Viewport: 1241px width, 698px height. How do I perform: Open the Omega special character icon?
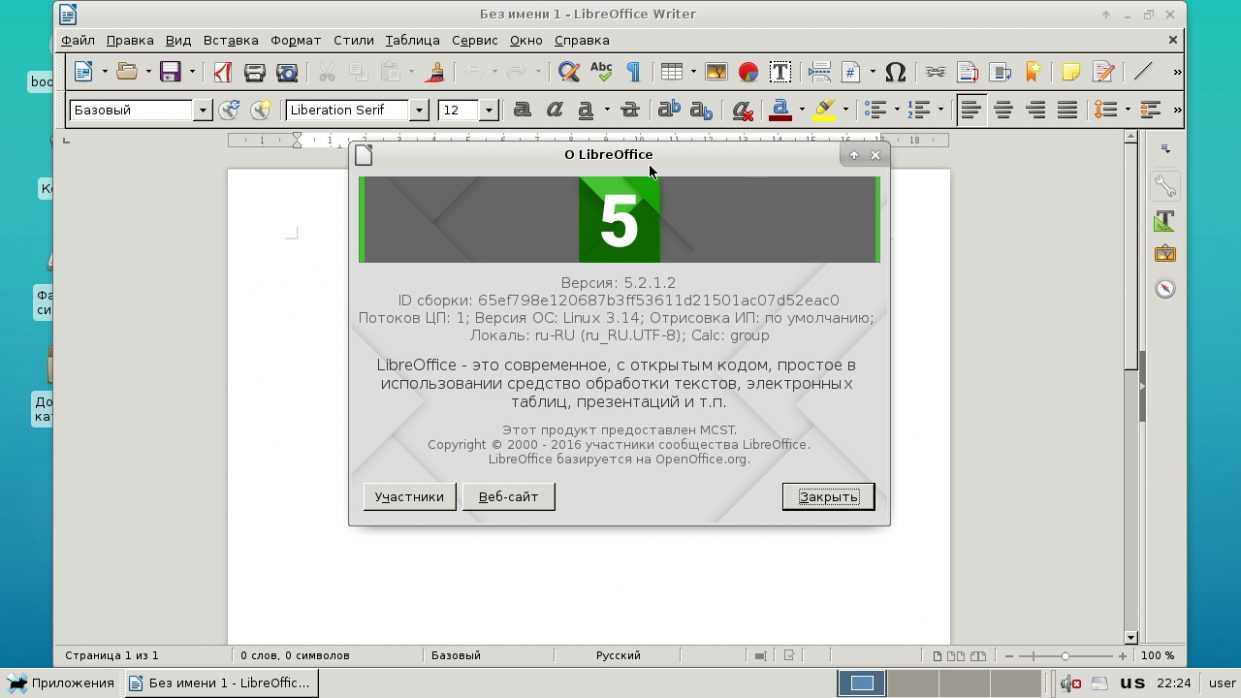click(896, 72)
